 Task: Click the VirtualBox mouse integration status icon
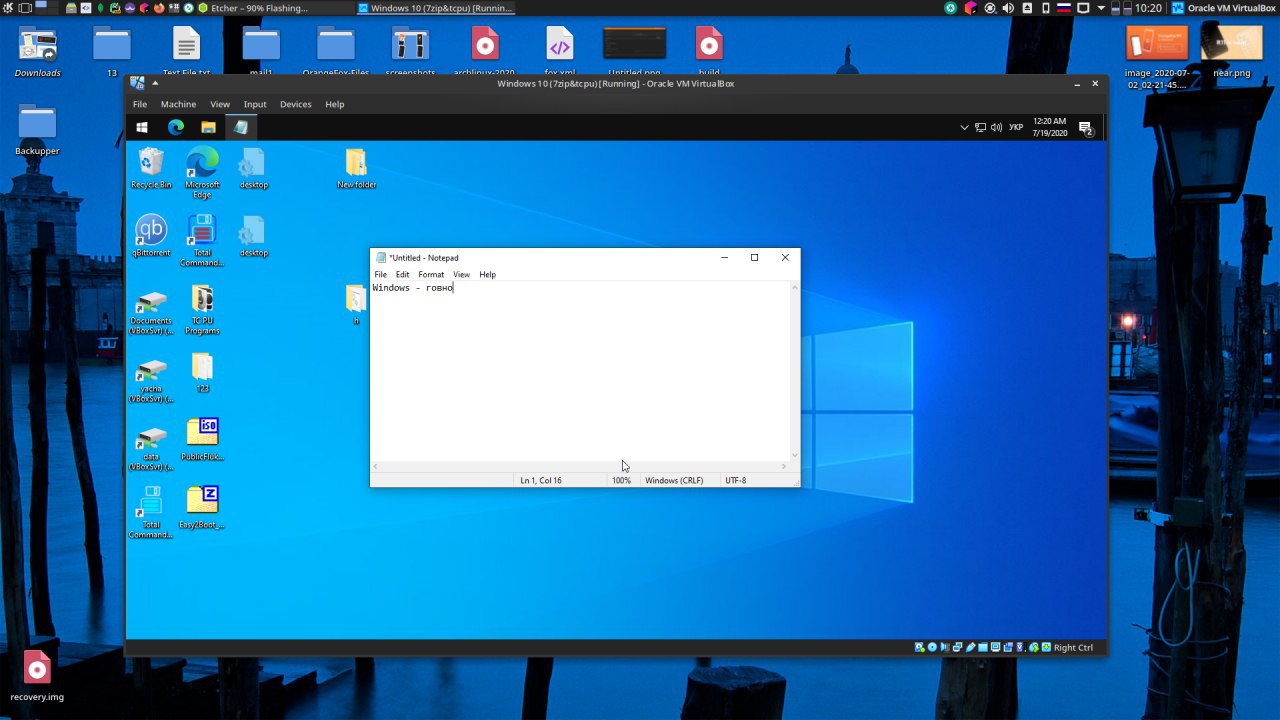point(1033,647)
